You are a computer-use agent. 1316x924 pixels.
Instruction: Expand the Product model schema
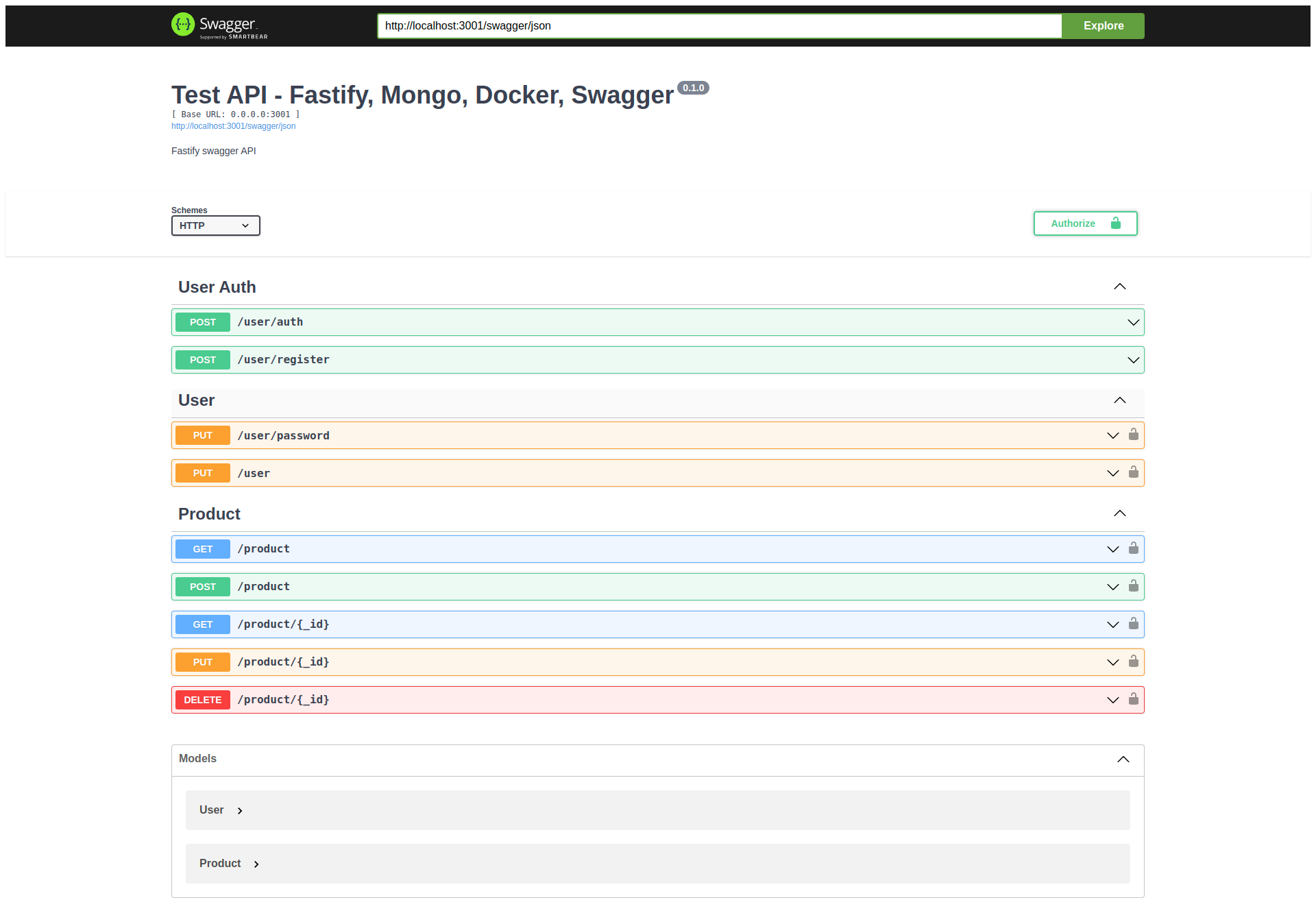(x=229, y=864)
